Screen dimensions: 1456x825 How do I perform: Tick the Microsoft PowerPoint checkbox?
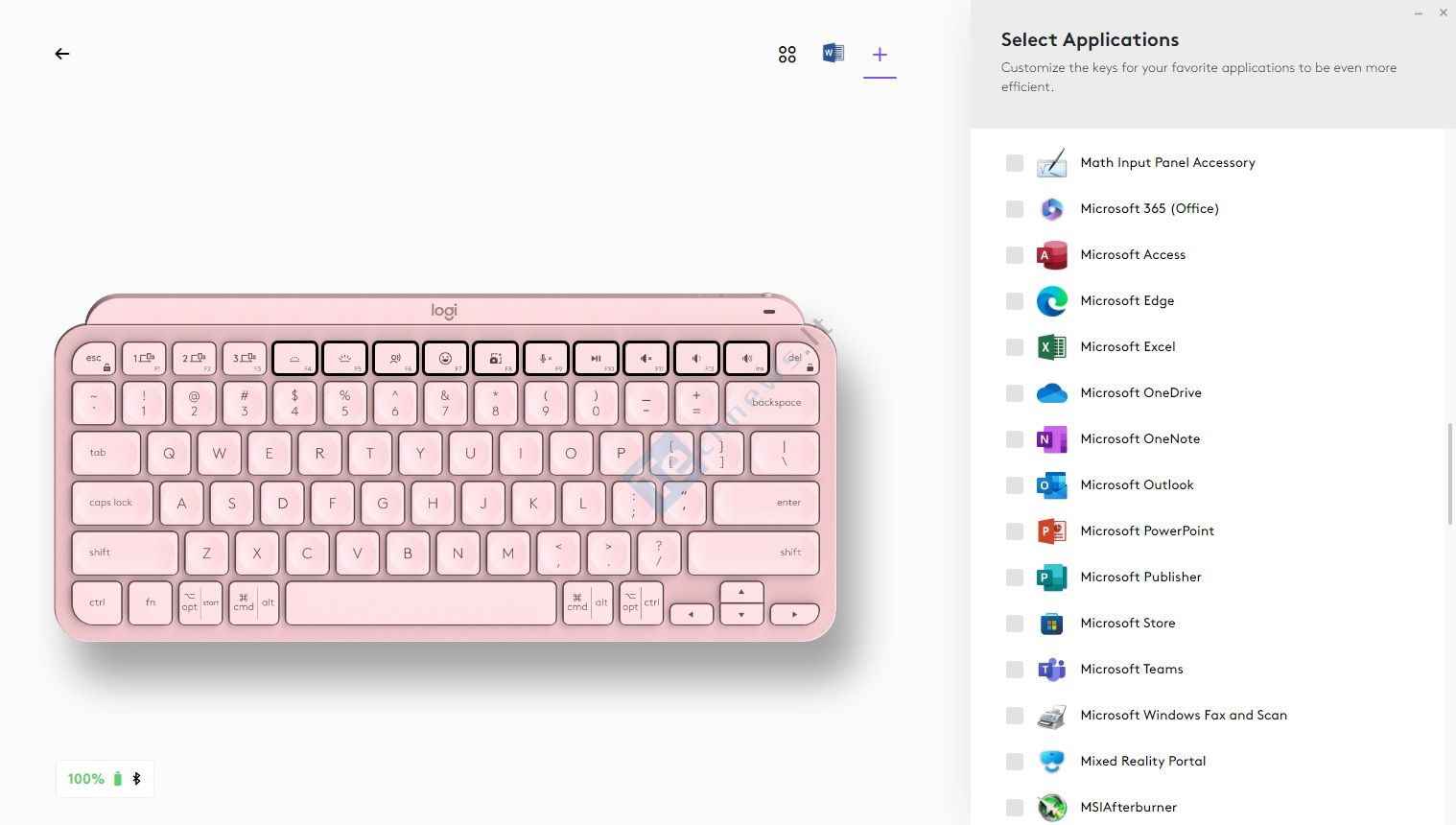1015,531
